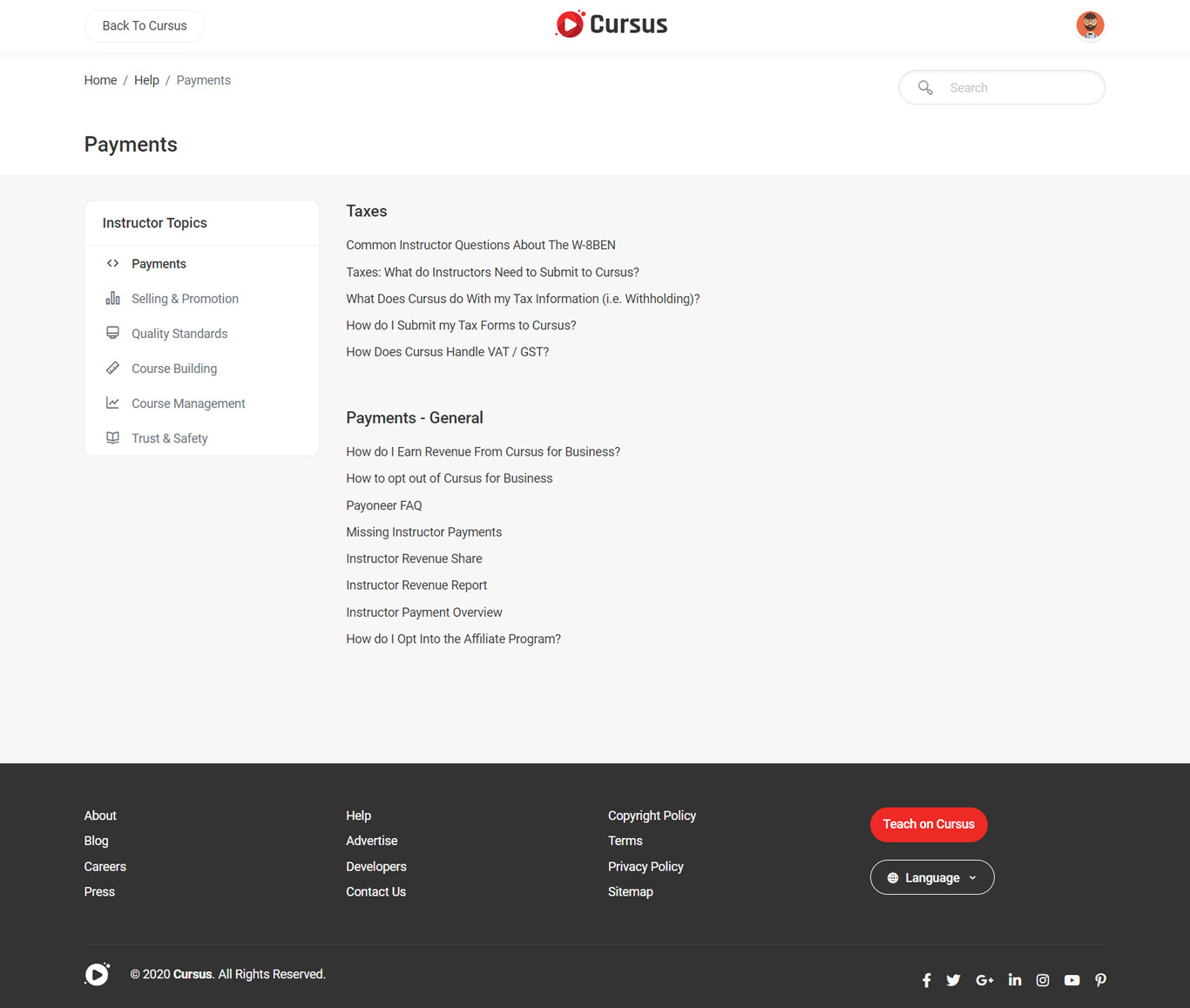The height and width of the screenshot is (1008, 1190).
Task: Open Course Building sidebar topic
Action: pos(174,369)
